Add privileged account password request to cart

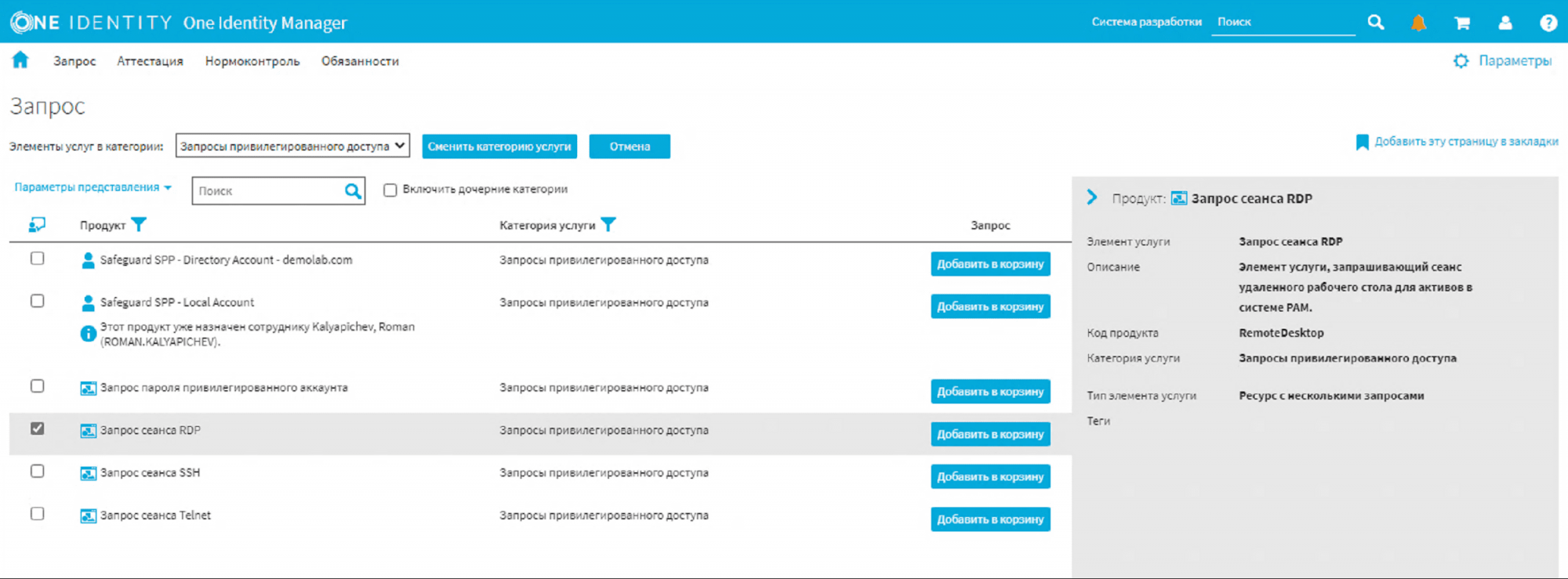[x=990, y=392]
